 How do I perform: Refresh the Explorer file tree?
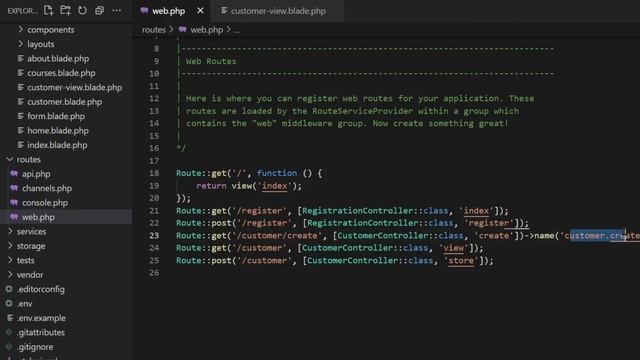pyautogui.click(x=82, y=11)
